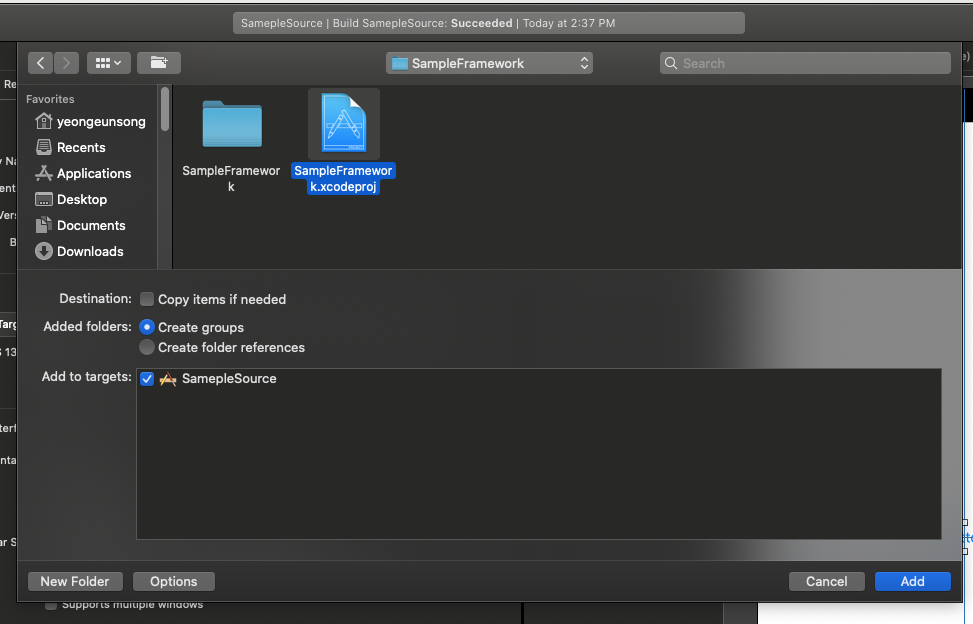Click the Search field
The image size is (973, 624).
(x=805, y=63)
